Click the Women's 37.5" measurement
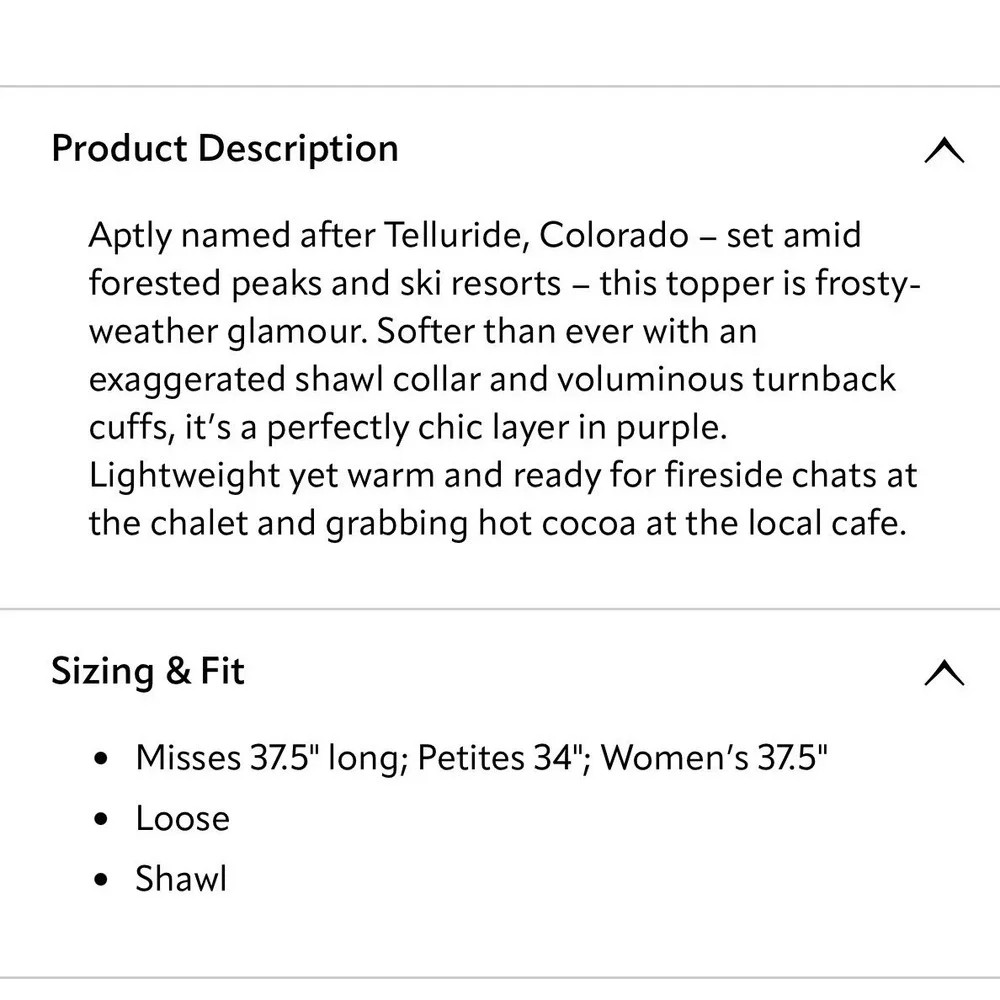The width and height of the screenshot is (1000, 1000). (716, 759)
